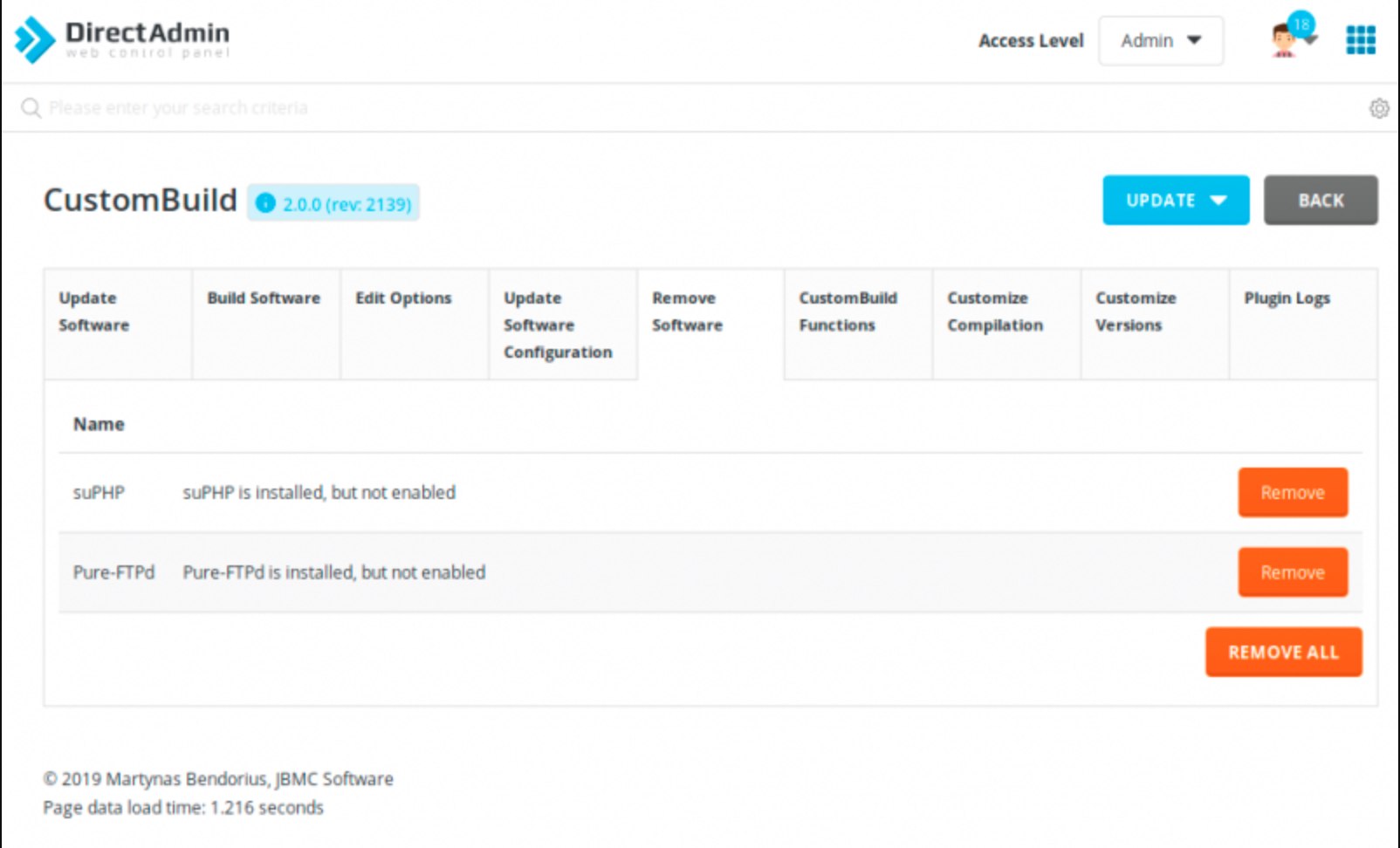Click the suPHP name cell
Screen dimensions: 1400x848
point(99,493)
